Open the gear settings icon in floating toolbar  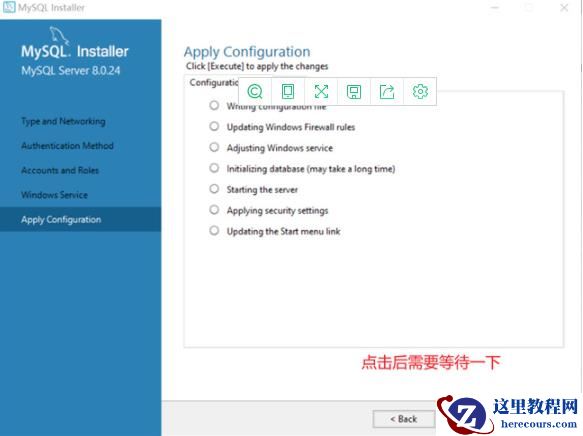420,91
